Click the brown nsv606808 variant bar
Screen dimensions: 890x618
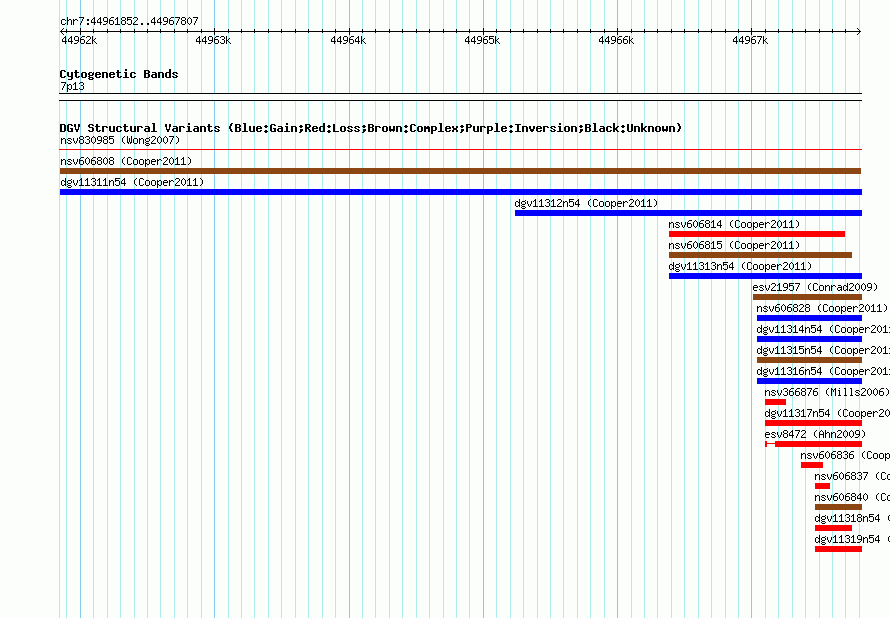click(x=460, y=171)
